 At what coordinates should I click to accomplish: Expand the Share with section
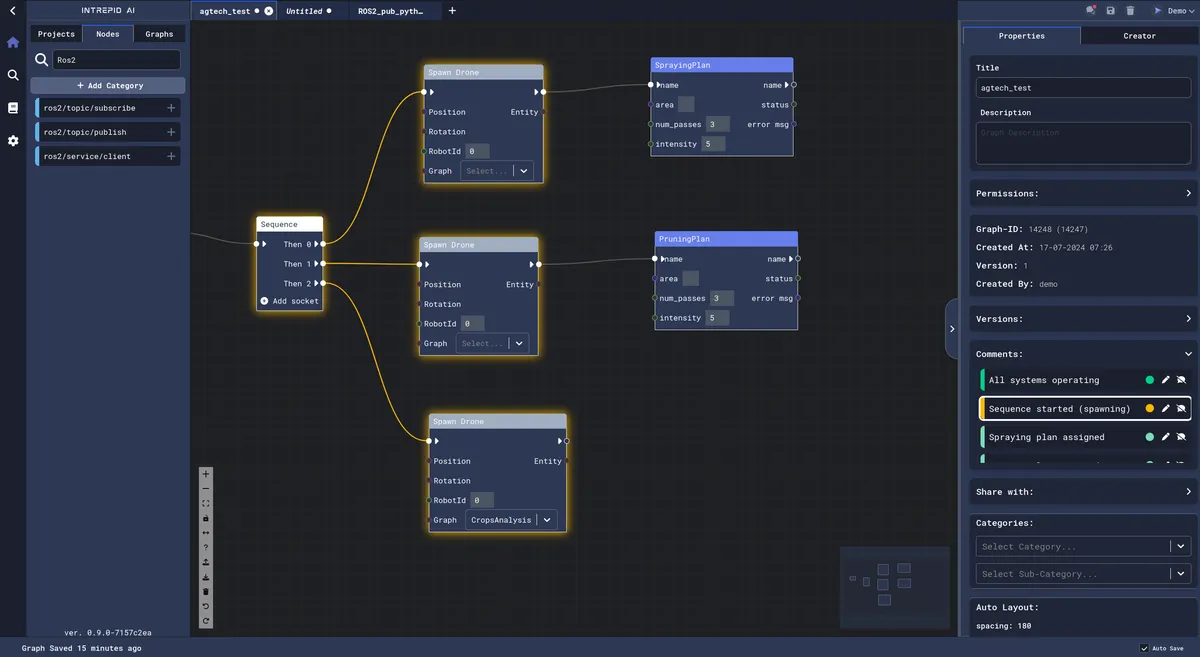pos(1084,492)
